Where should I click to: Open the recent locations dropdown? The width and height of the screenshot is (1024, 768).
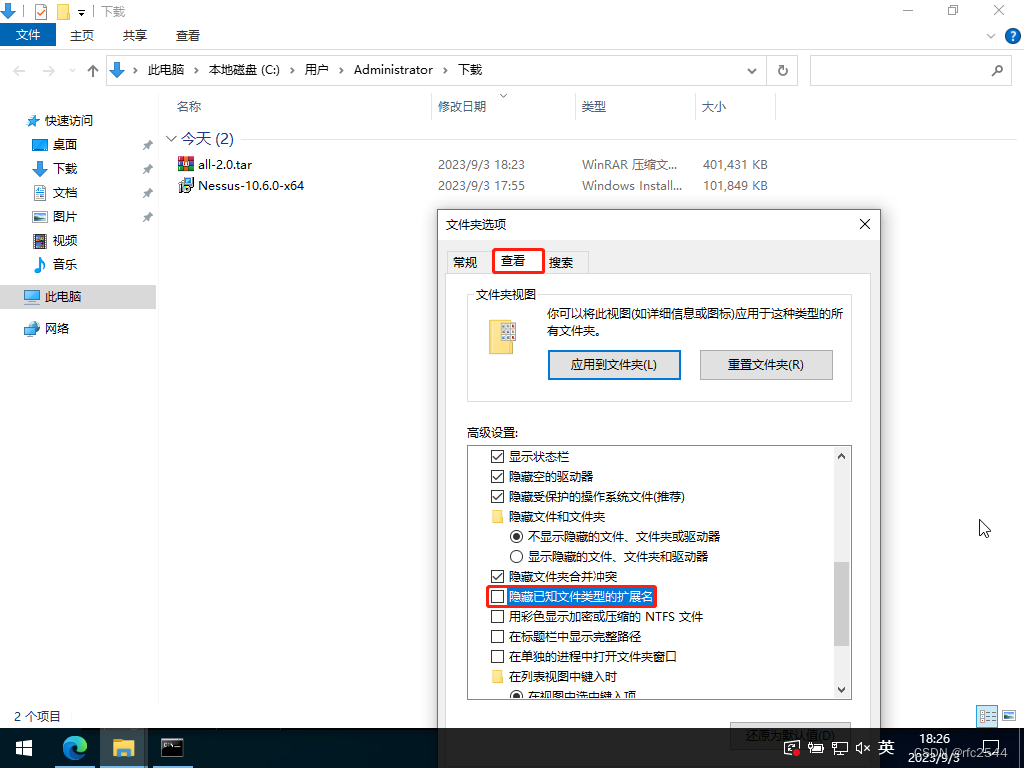72,71
